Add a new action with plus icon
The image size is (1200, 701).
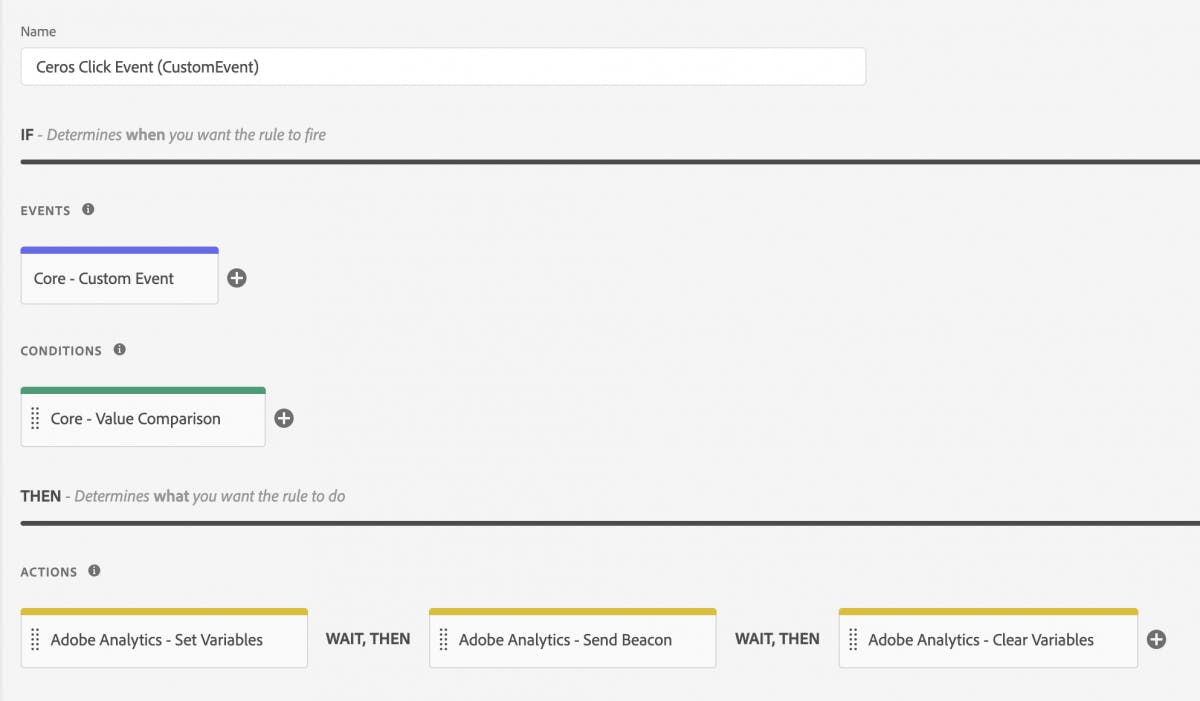click(x=1156, y=639)
